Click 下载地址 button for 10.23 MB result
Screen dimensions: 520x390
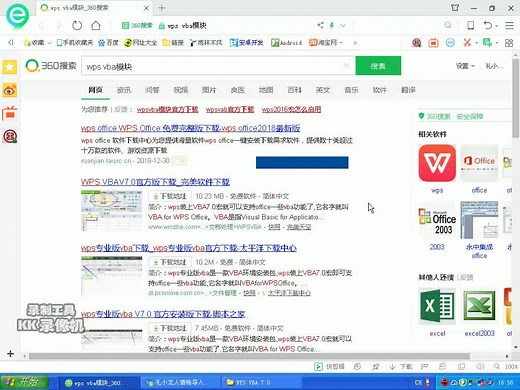click(x=170, y=196)
